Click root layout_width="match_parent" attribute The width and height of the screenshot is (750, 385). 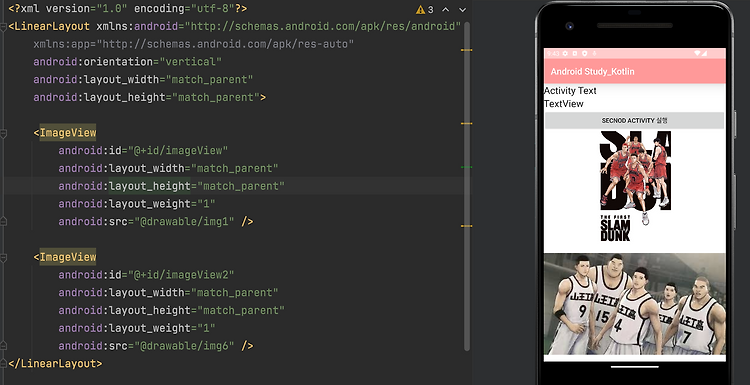(143, 79)
